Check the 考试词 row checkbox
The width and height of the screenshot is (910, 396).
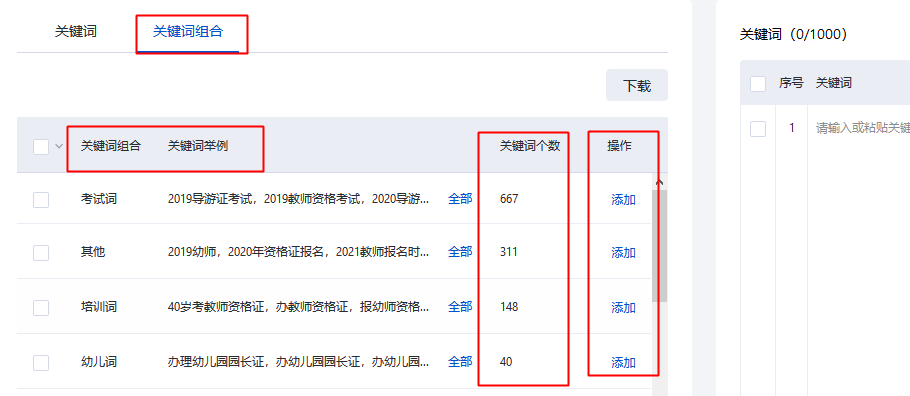tap(41, 200)
